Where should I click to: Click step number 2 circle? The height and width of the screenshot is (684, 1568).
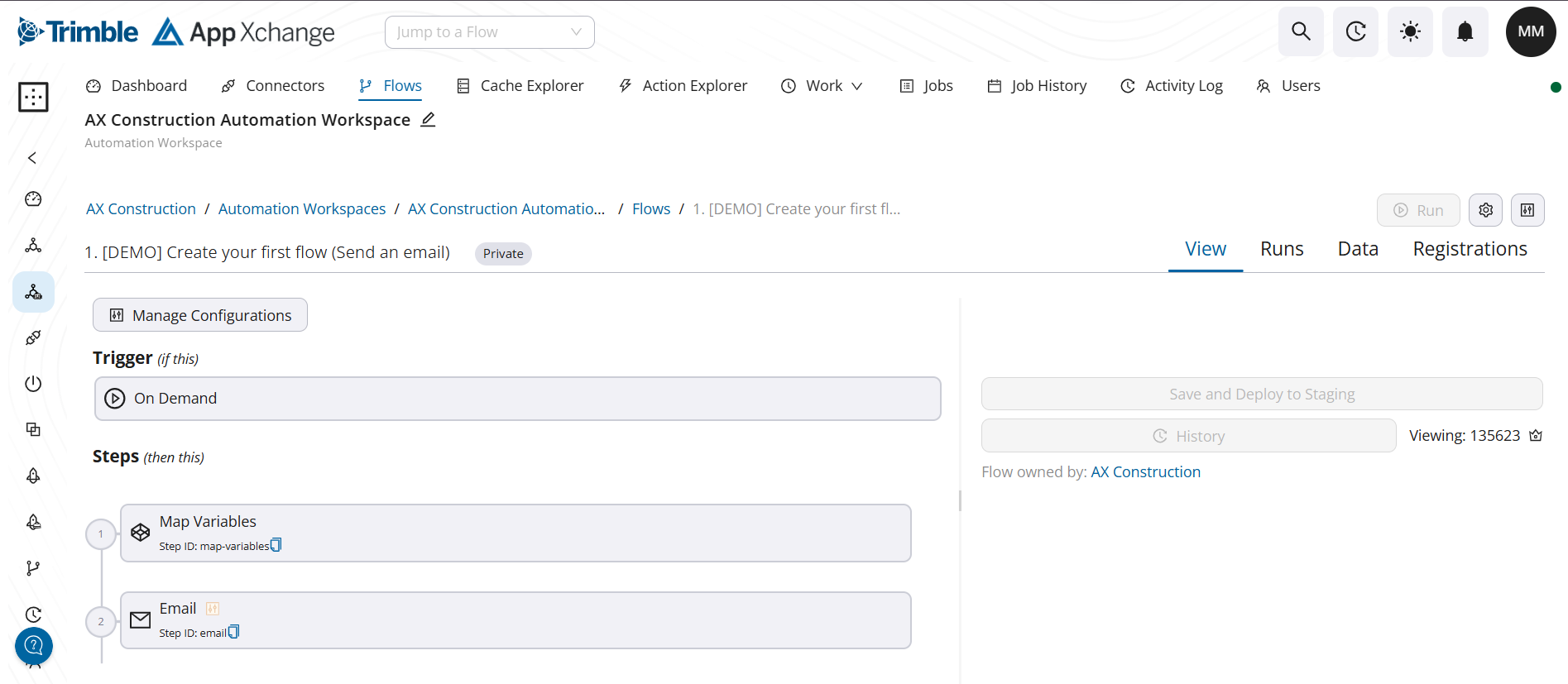[x=101, y=622]
